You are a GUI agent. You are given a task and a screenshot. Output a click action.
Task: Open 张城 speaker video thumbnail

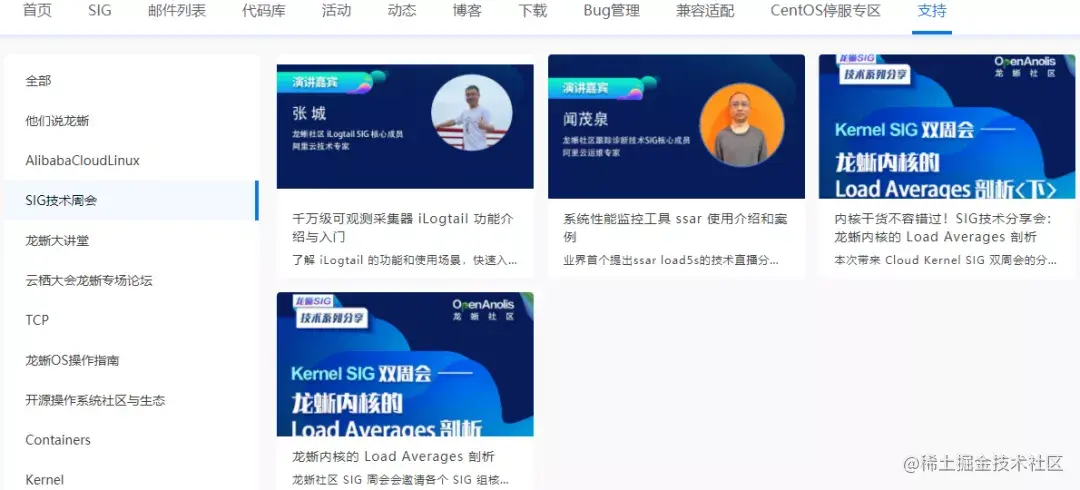coord(405,126)
